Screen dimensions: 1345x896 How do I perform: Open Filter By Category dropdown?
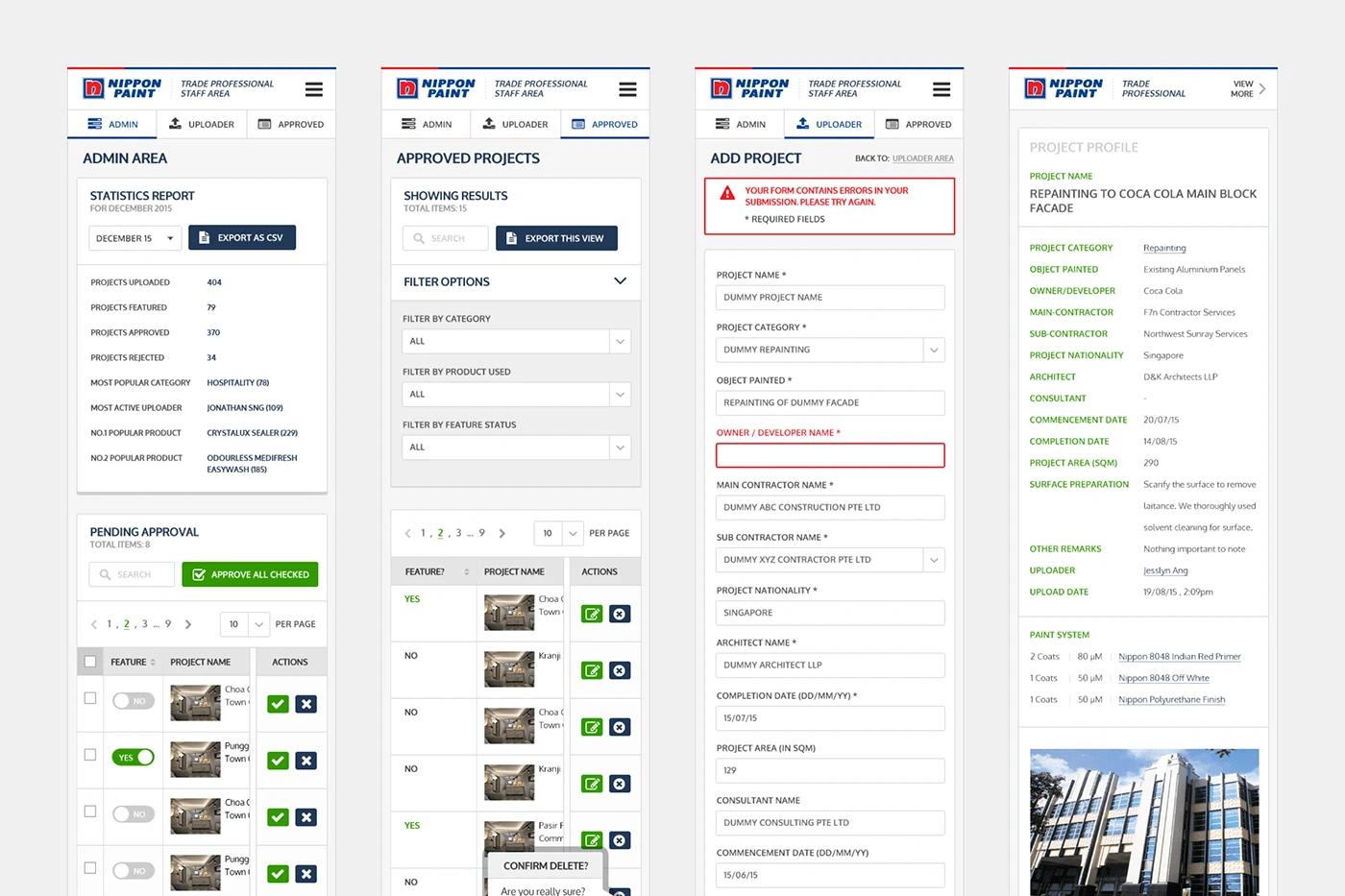click(517, 341)
